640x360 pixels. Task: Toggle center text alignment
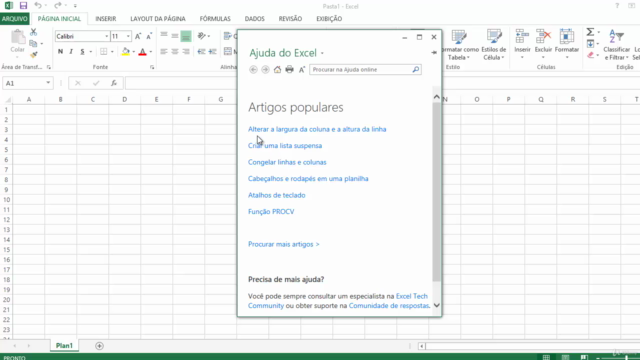[175, 51]
